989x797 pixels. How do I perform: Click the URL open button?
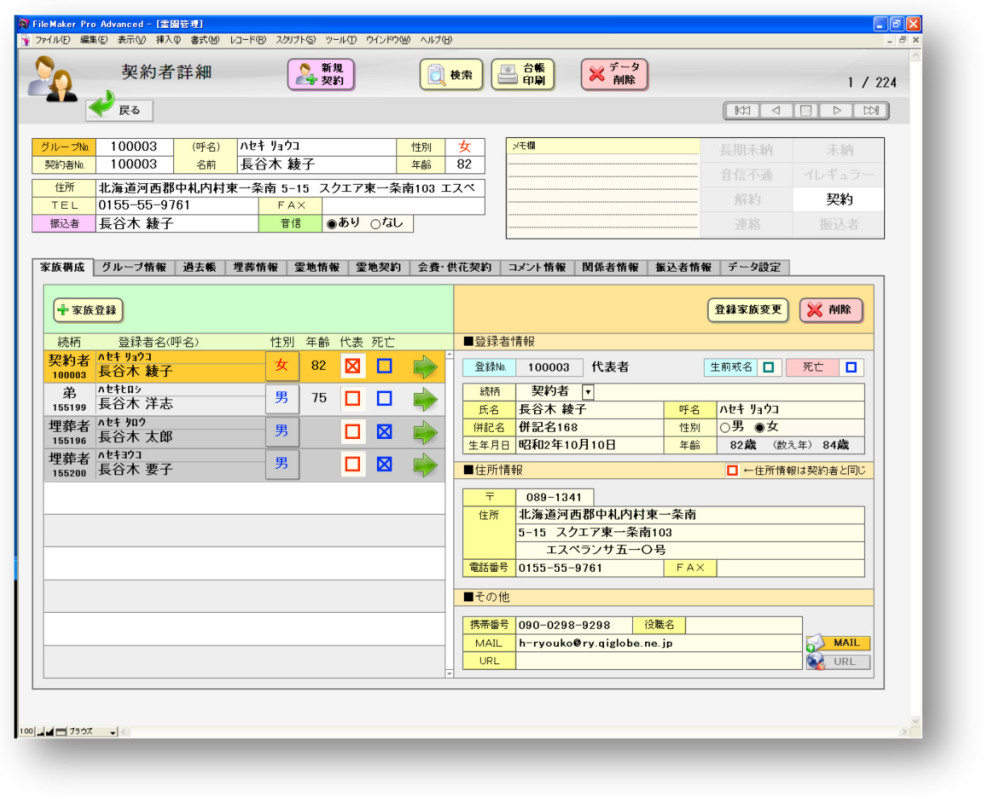coord(838,662)
